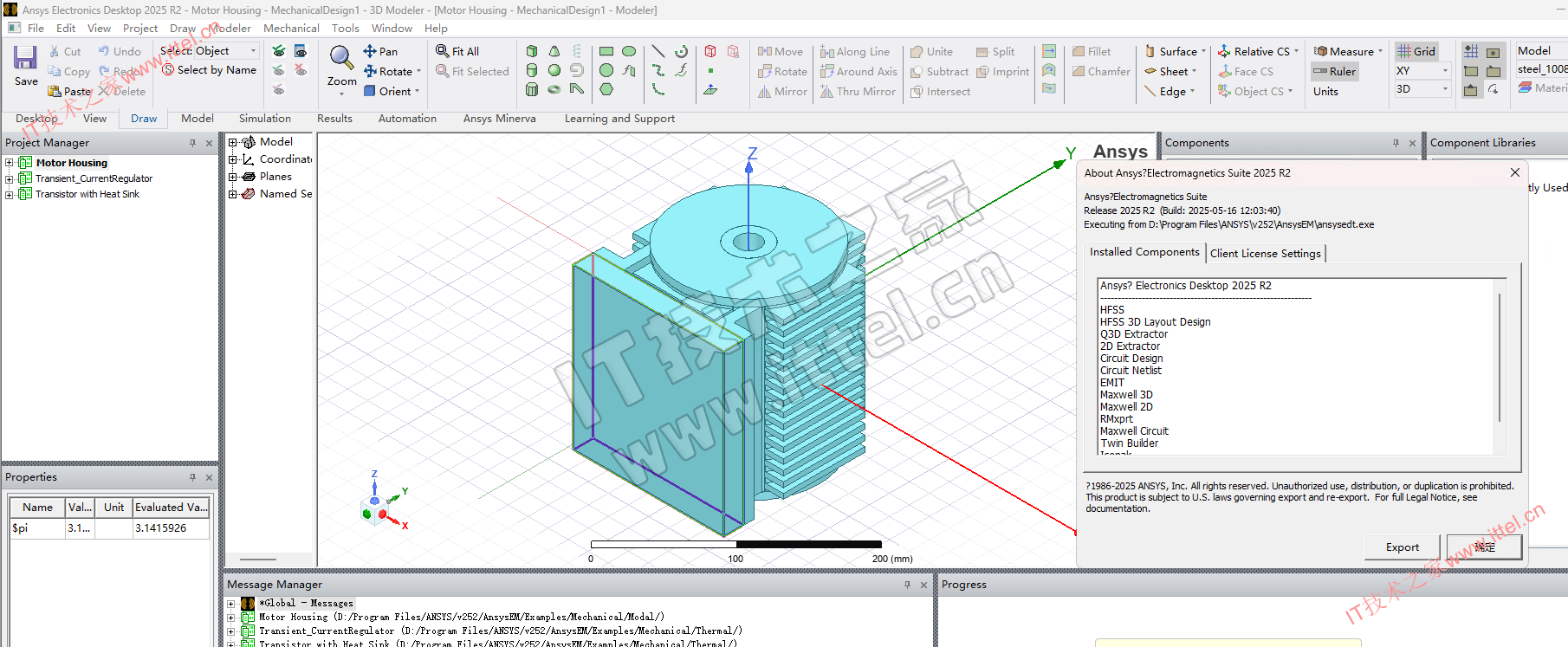Draw a box using the box primitive icon

pyautogui.click(x=532, y=51)
